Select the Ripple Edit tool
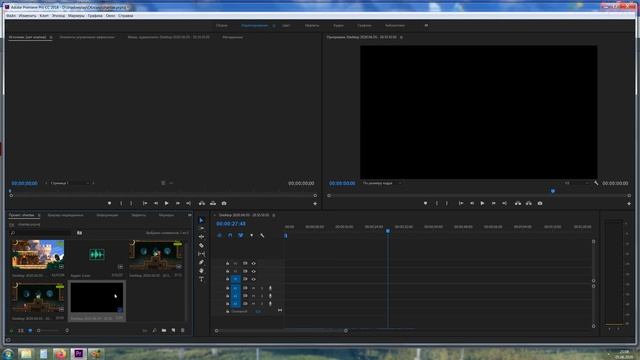640x360 pixels. (x=201, y=237)
